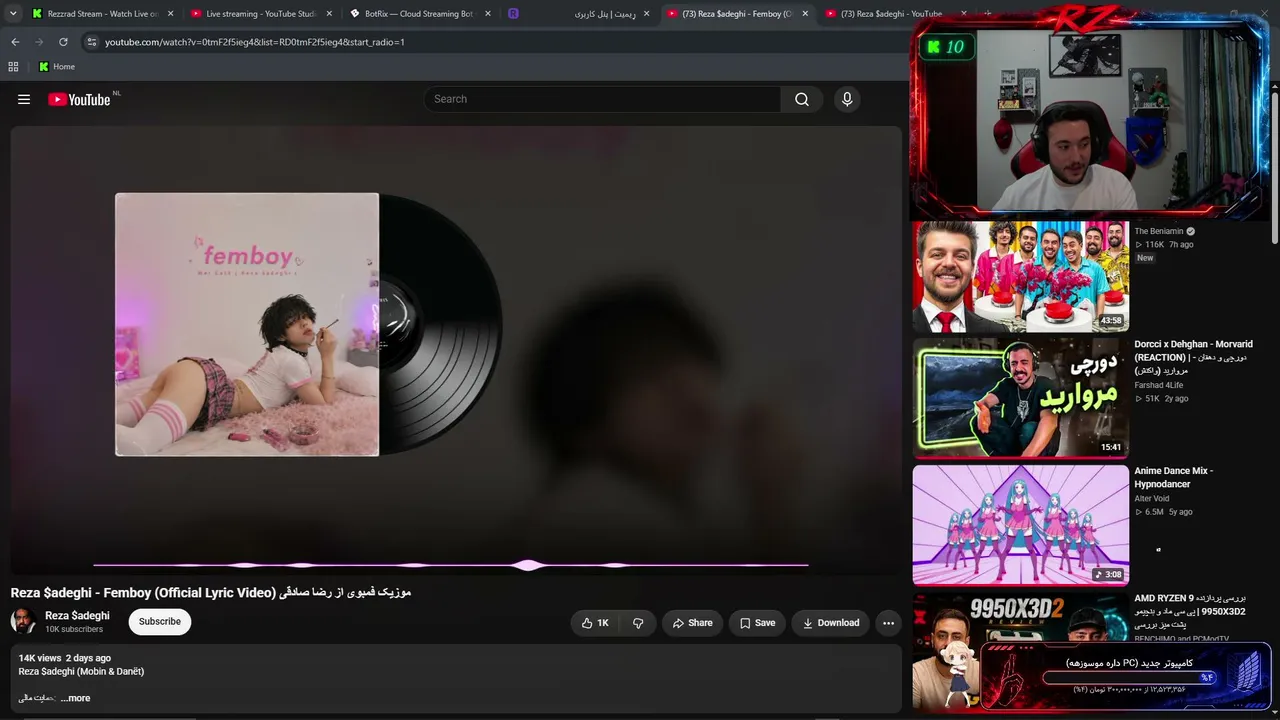
Task: Click the Reza $adeghi (Mobin & Danët) description line
Action: pyautogui.click(x=81, y=671)
